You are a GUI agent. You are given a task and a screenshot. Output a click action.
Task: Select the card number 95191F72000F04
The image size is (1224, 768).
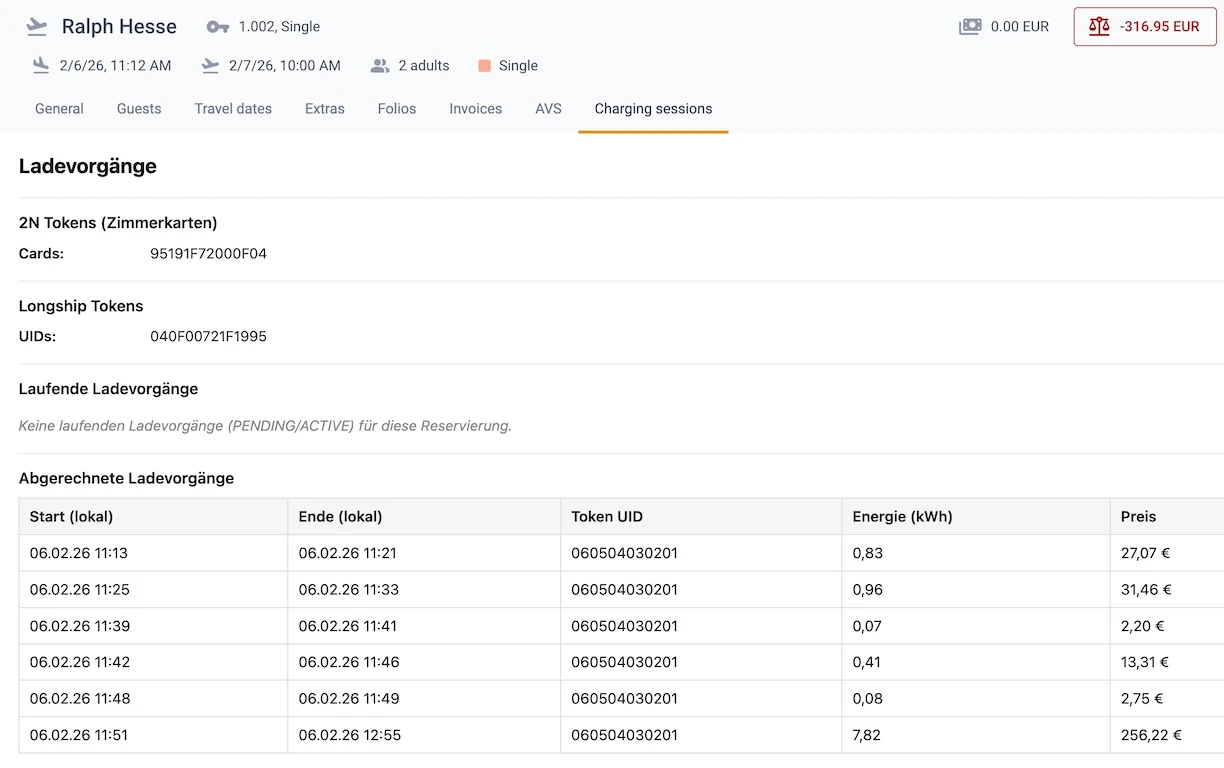pyautogui.click(x=208, y=254)
